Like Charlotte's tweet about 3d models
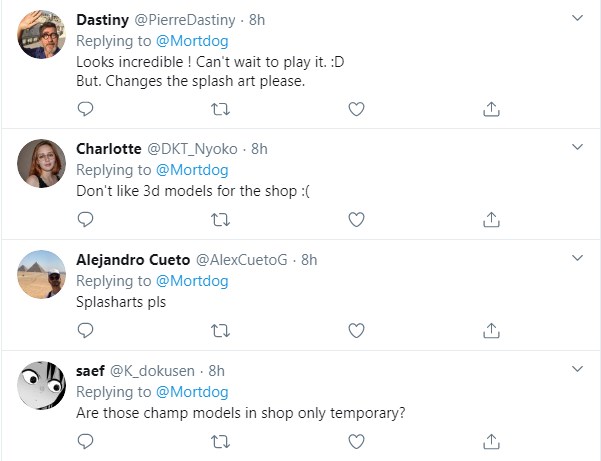Screen dimensions: 601x461 coord(356,220)
